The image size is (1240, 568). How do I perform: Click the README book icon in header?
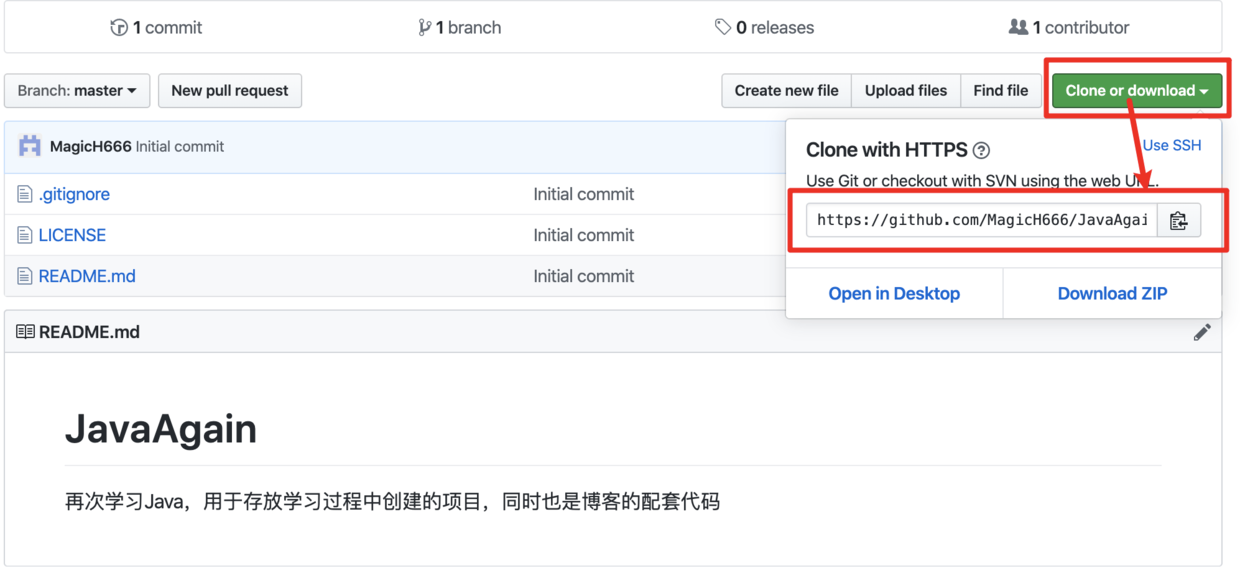25,332
